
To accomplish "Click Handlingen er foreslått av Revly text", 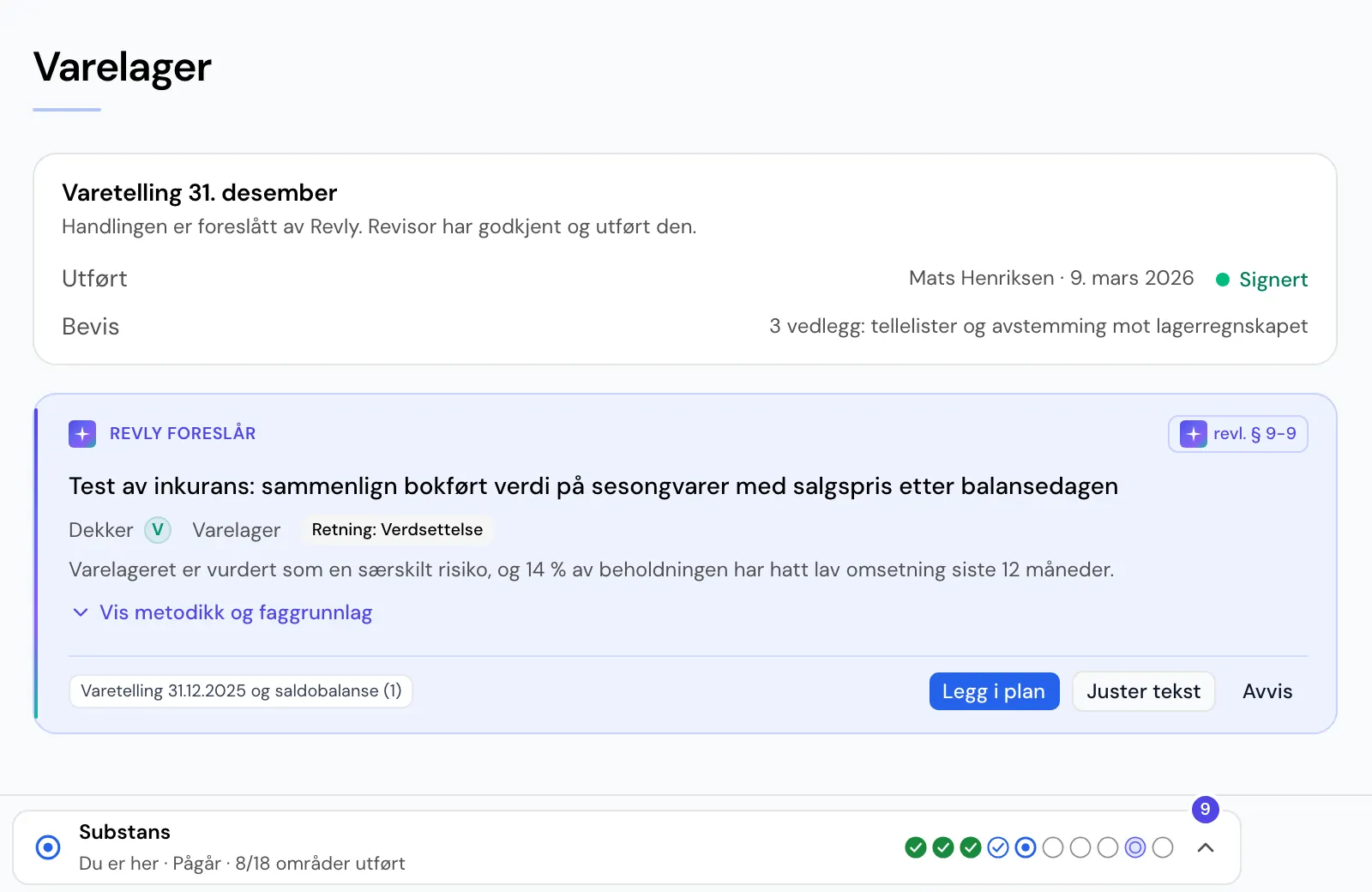I will point(379,226).
